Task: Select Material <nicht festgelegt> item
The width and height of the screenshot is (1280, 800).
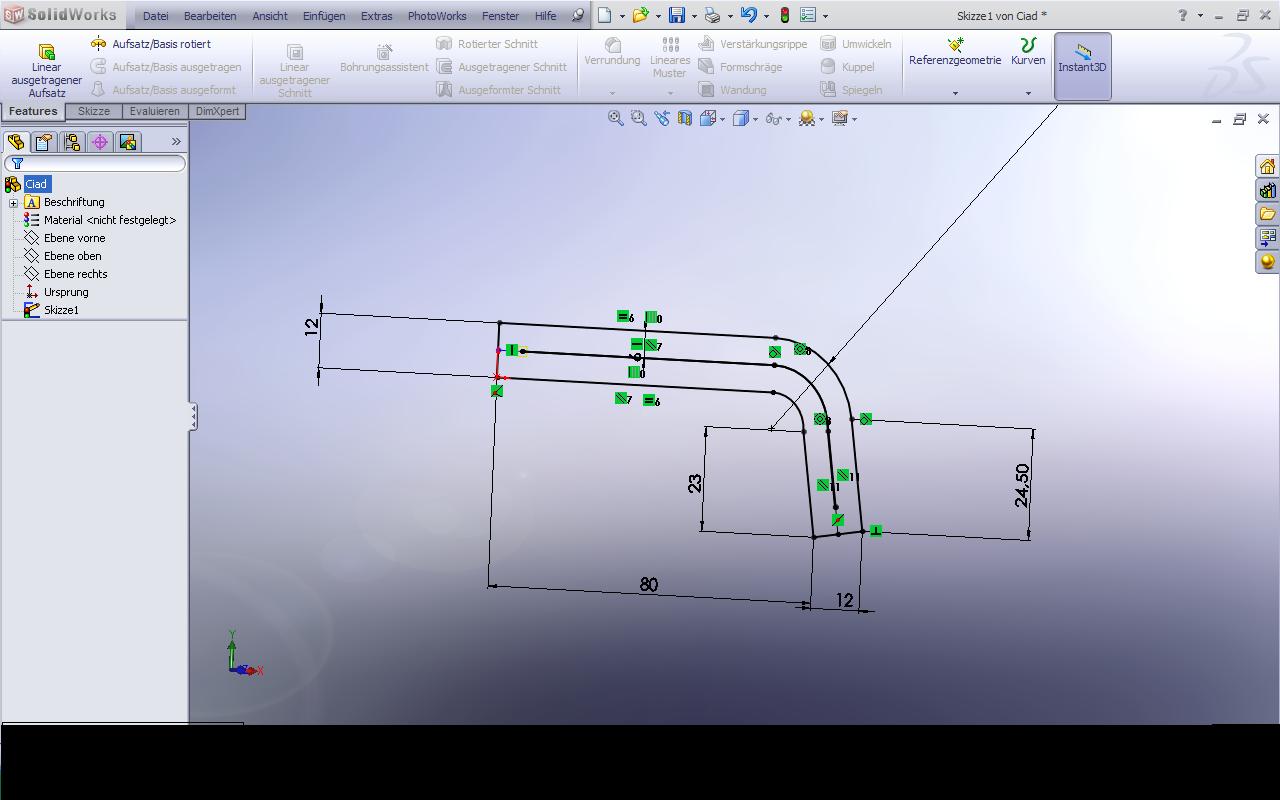Action: 110,220
